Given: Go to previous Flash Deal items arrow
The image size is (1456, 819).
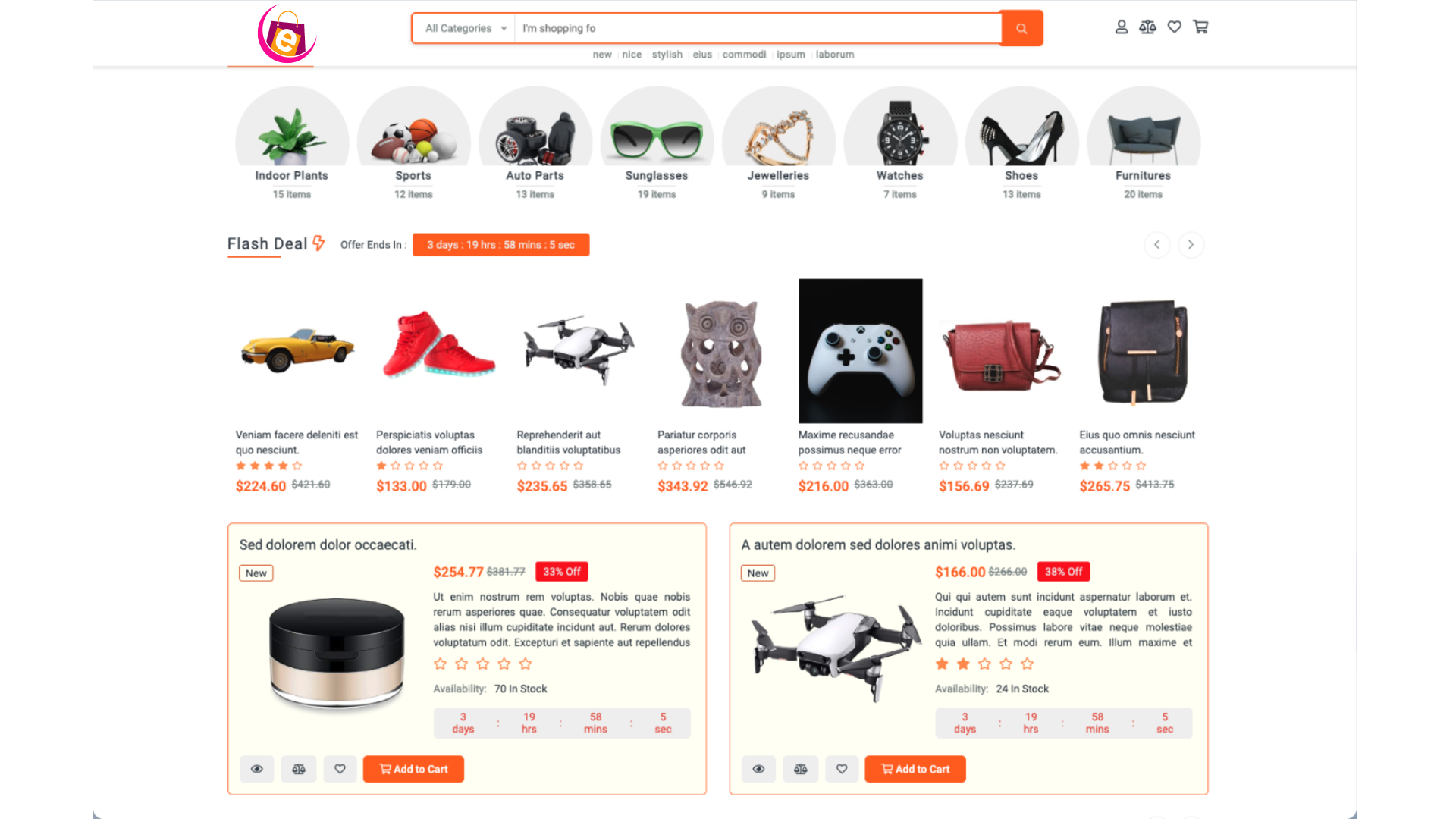Looking at the screenshot, I should point(1157,245).
